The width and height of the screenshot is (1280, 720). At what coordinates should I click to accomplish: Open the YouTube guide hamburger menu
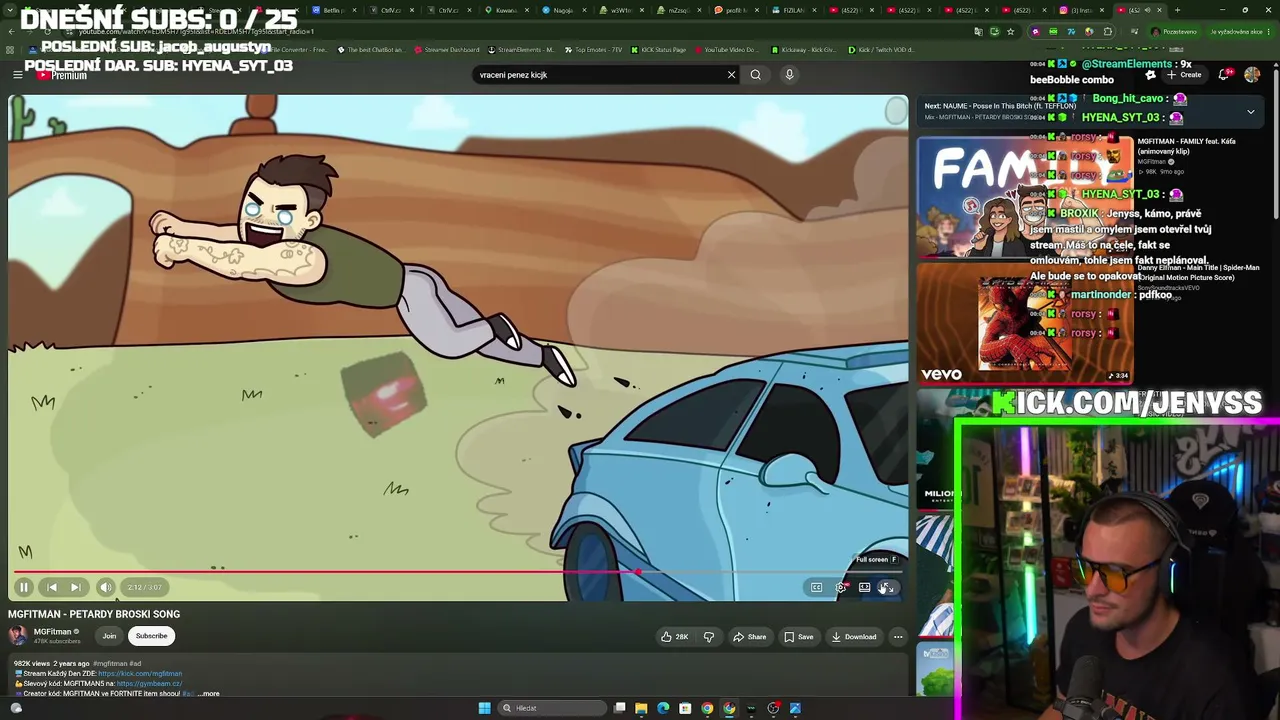click(17, 75)
